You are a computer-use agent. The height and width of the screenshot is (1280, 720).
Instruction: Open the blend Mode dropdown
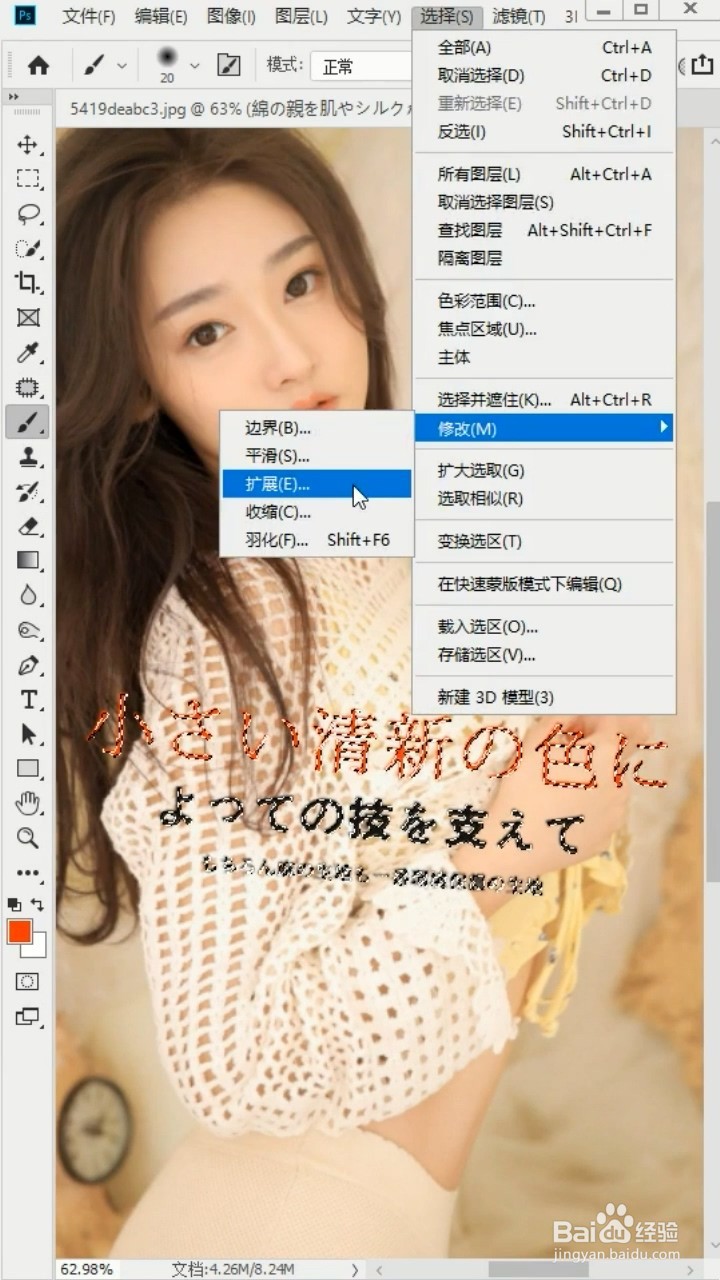click(x=362, y=66)
